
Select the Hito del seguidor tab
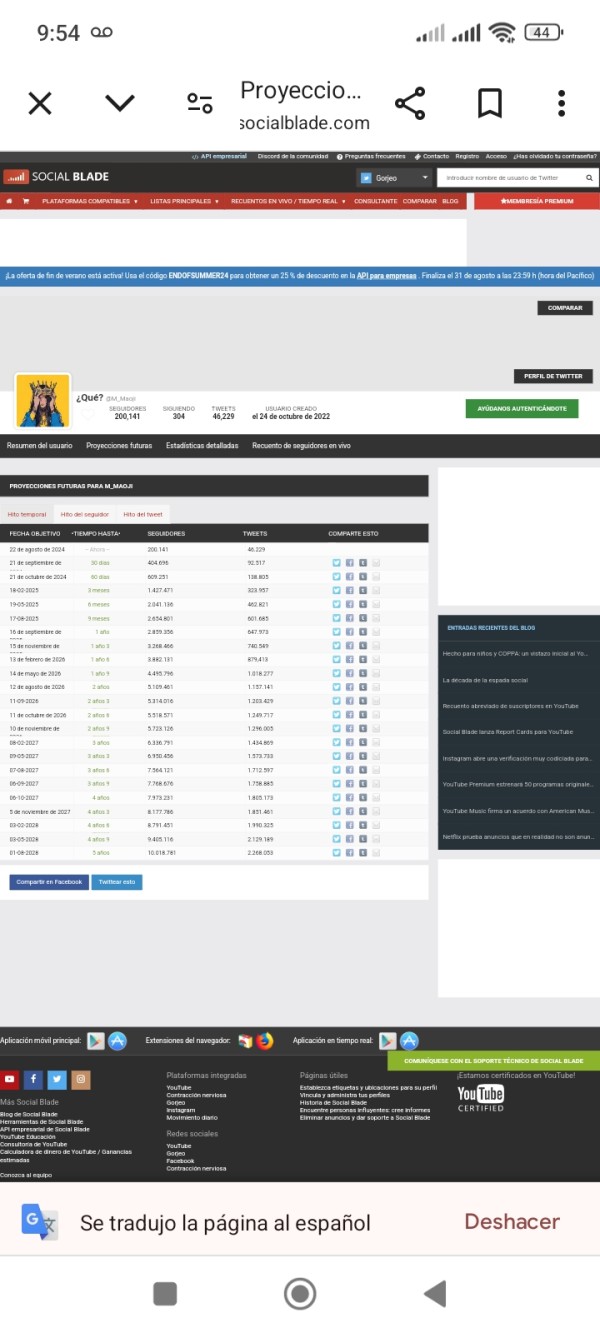(x=85, y=514)
